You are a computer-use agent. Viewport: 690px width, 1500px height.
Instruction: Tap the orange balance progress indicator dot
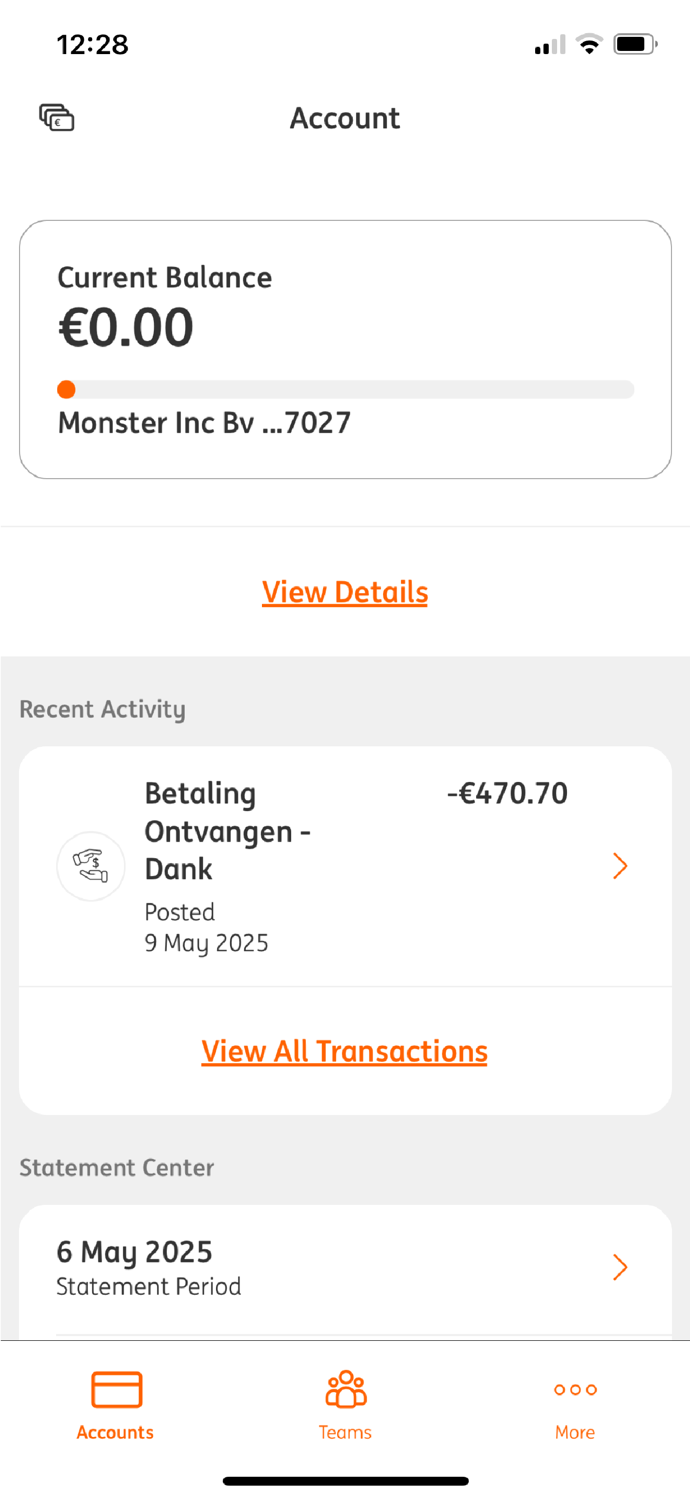pyautogui.click(x=66, y=389)
